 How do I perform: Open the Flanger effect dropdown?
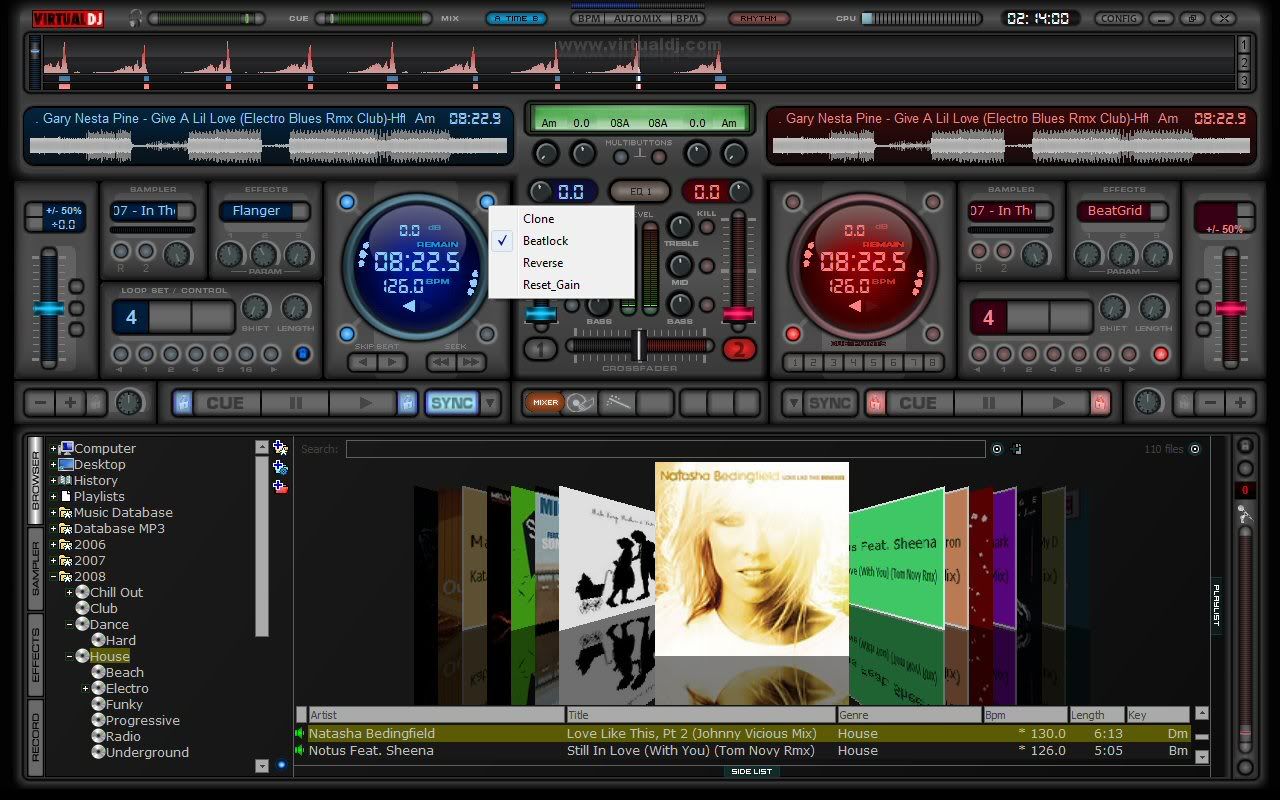coord(301,211)
